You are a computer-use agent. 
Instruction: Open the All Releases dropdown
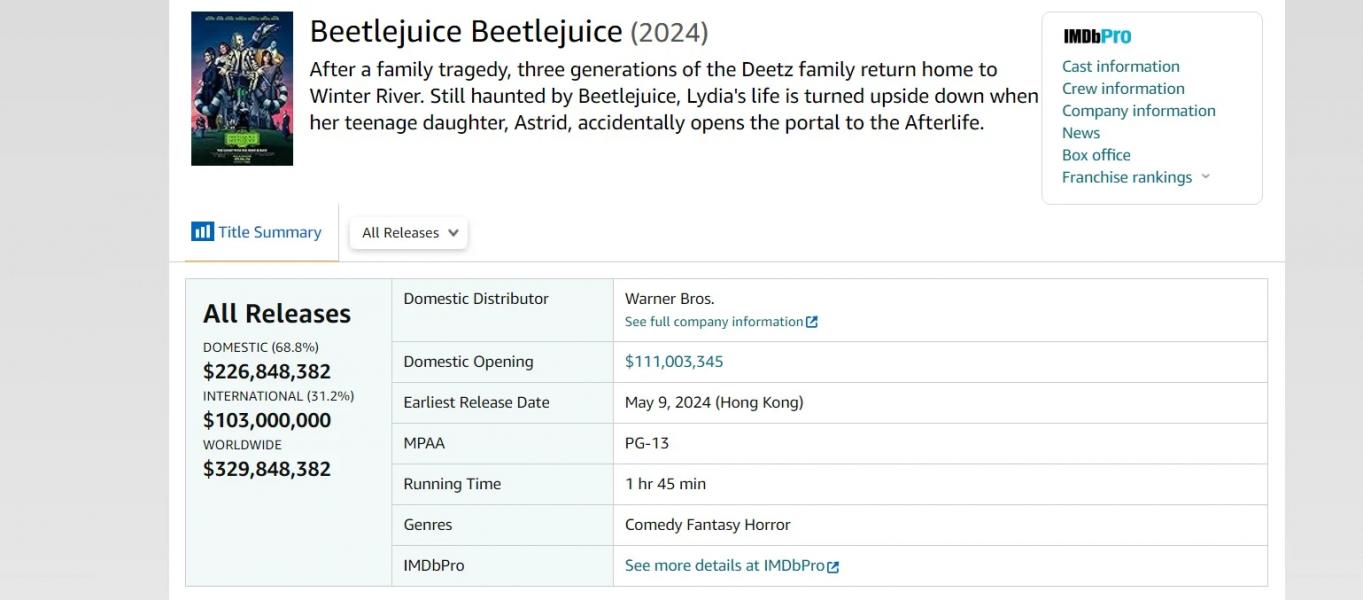tap(409, 233)
